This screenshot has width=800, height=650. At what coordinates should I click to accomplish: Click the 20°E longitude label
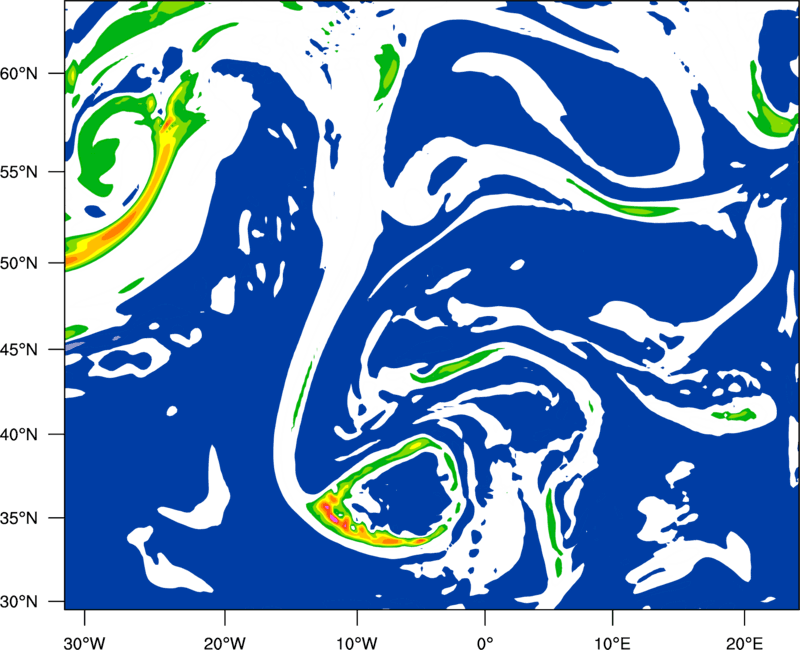pyautogui.click(x=744, y=643)
